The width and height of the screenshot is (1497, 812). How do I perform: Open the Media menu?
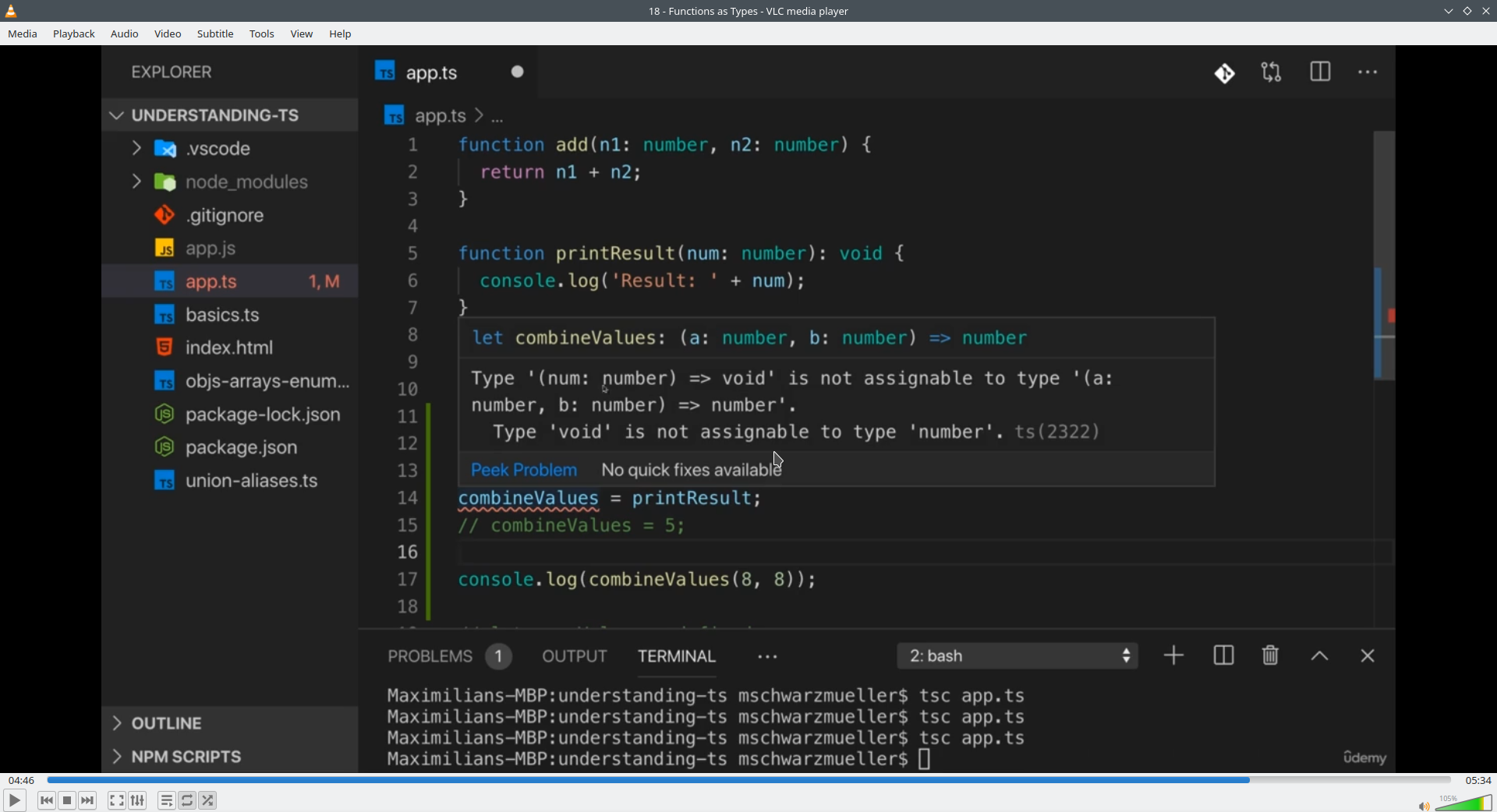click(x=23, y=34)
